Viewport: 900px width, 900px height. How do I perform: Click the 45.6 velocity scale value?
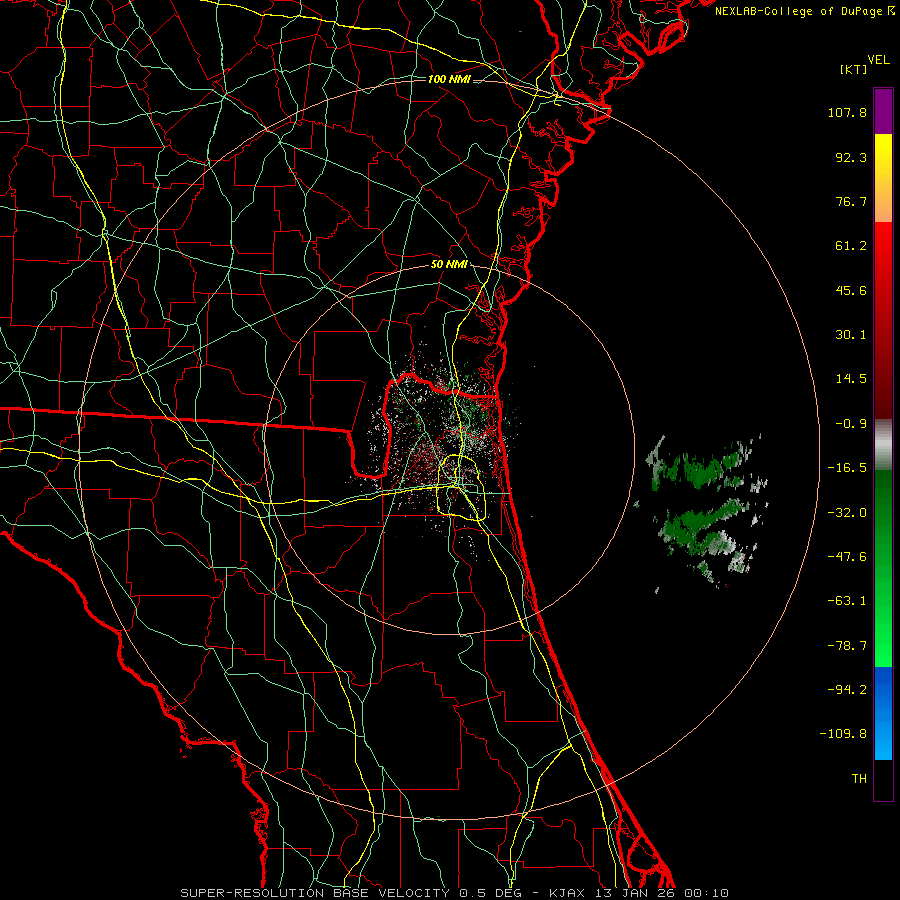pos(851,290)
